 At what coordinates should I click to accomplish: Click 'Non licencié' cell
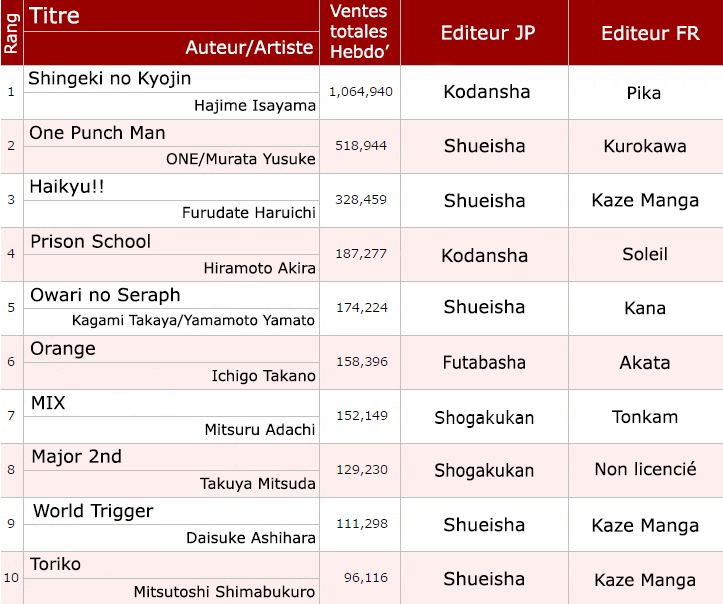[x=646, y=469]
